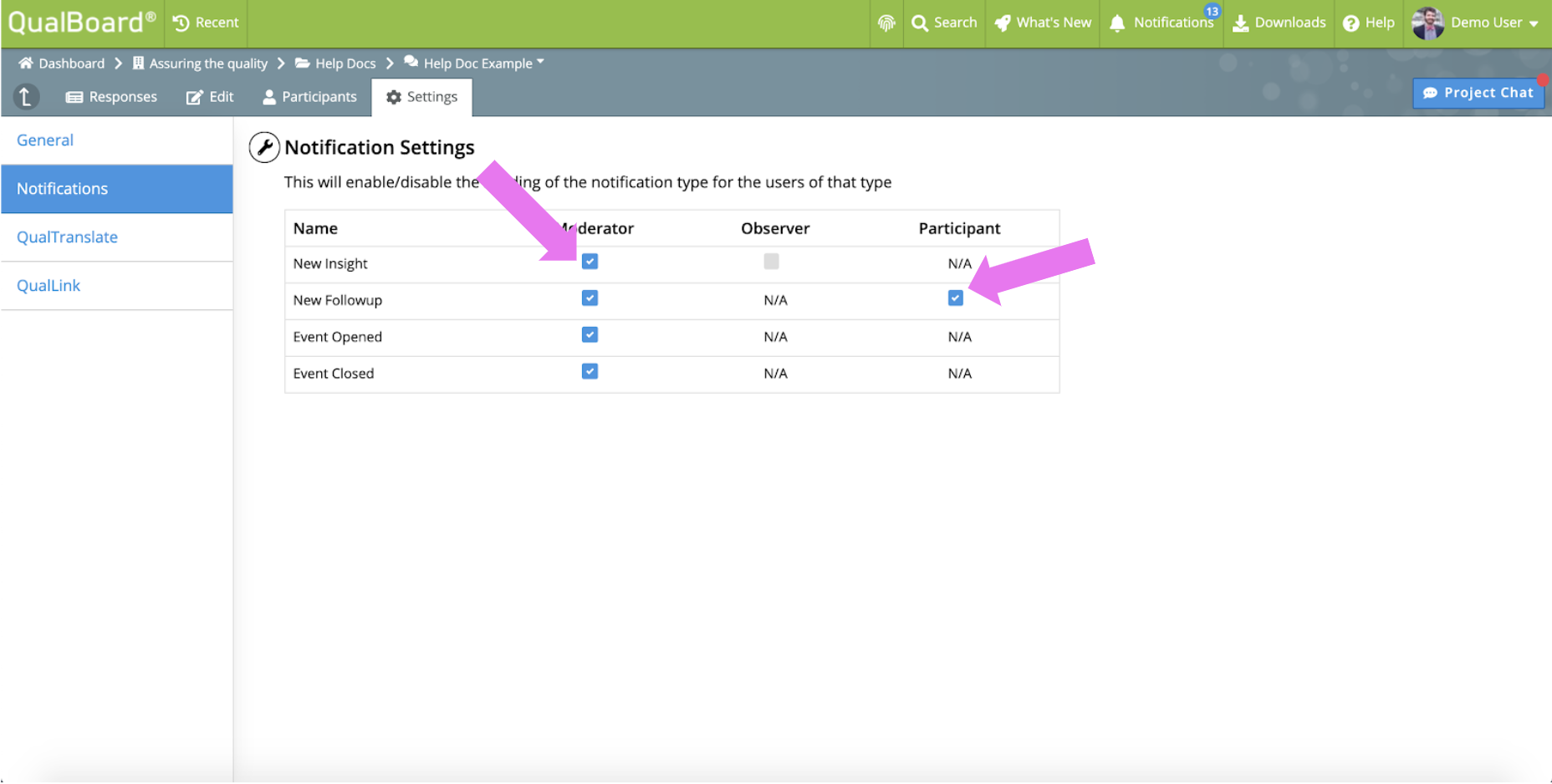Screen dimensions: 1552x784
Task: Select QualTranslate in the settings sidebar
Action: 117,237
